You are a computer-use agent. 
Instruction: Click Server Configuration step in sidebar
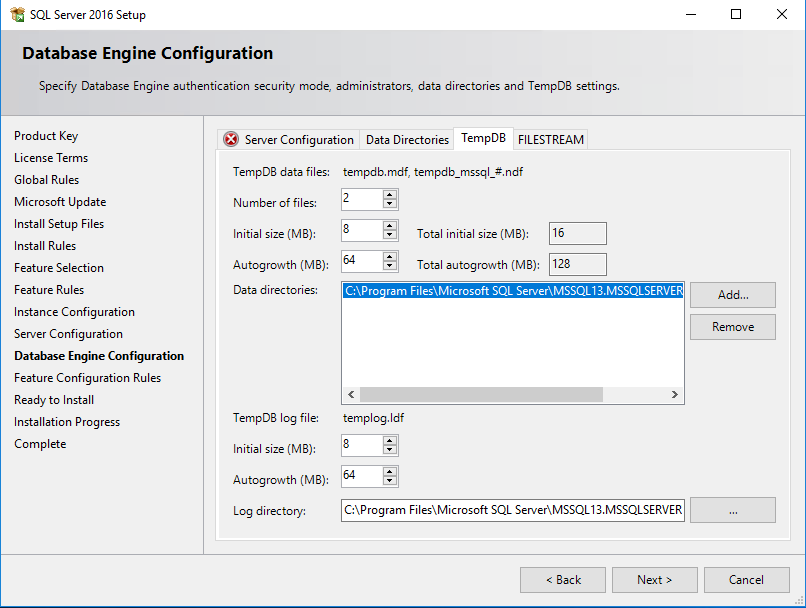pyautogui.click(x=68, y=334)
